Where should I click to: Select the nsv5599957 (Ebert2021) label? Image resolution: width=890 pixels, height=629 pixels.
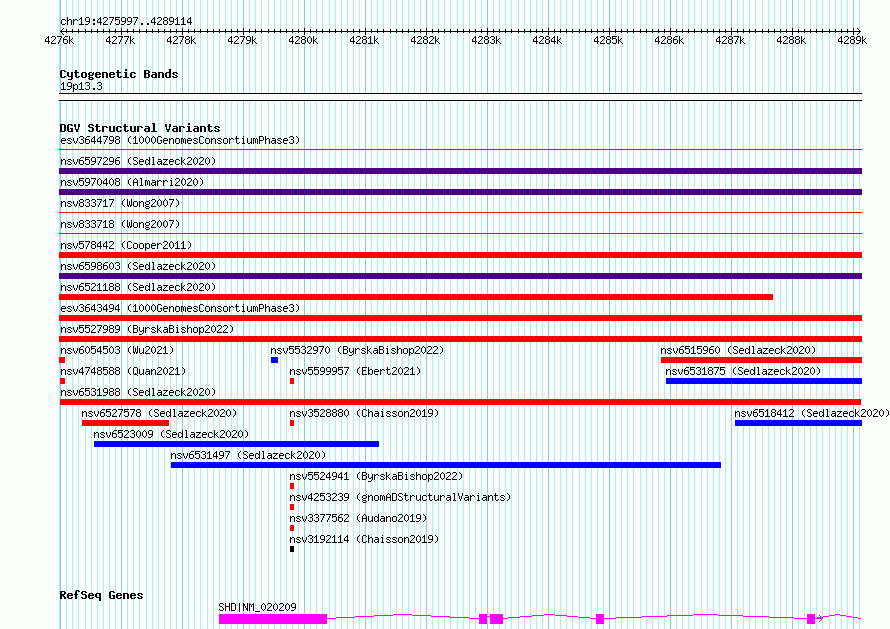pos(355,371)
